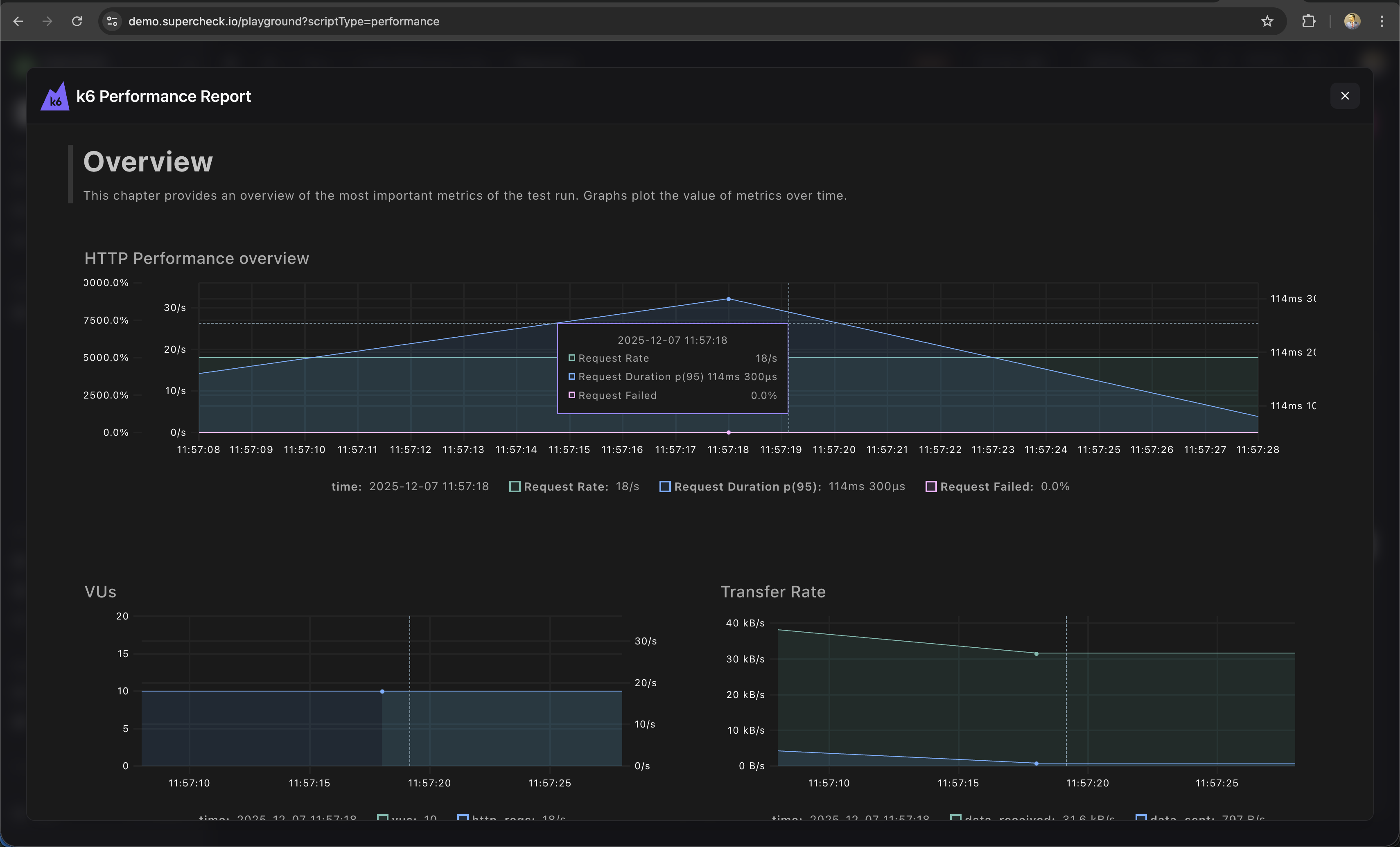Toggle Request Duration p(95) legend series
The width and height of the screenshot is (1400, 847).
(x=747, y=487)
